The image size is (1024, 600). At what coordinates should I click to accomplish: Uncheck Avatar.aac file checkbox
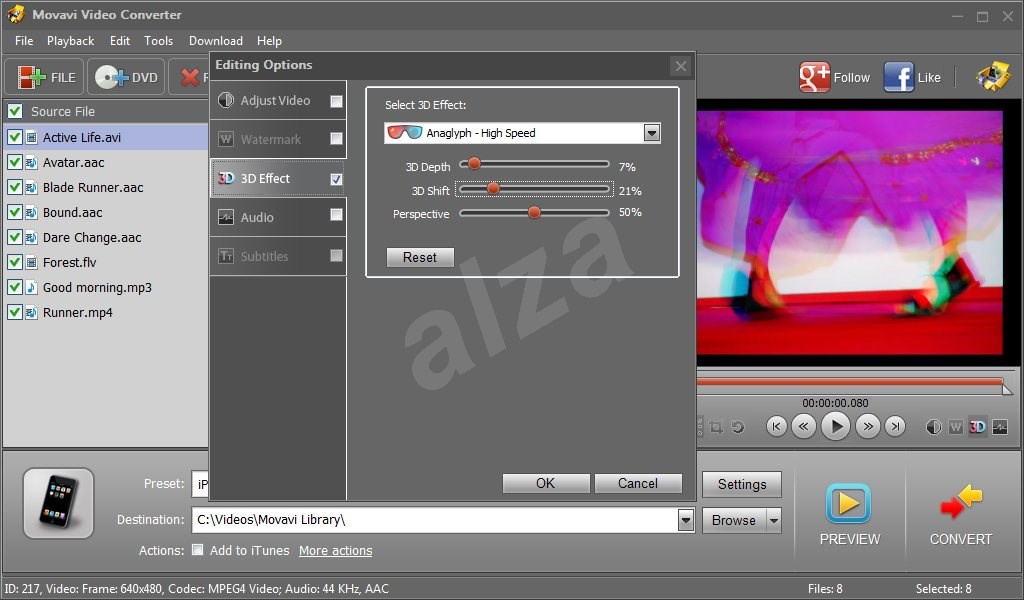click(14, 162)
